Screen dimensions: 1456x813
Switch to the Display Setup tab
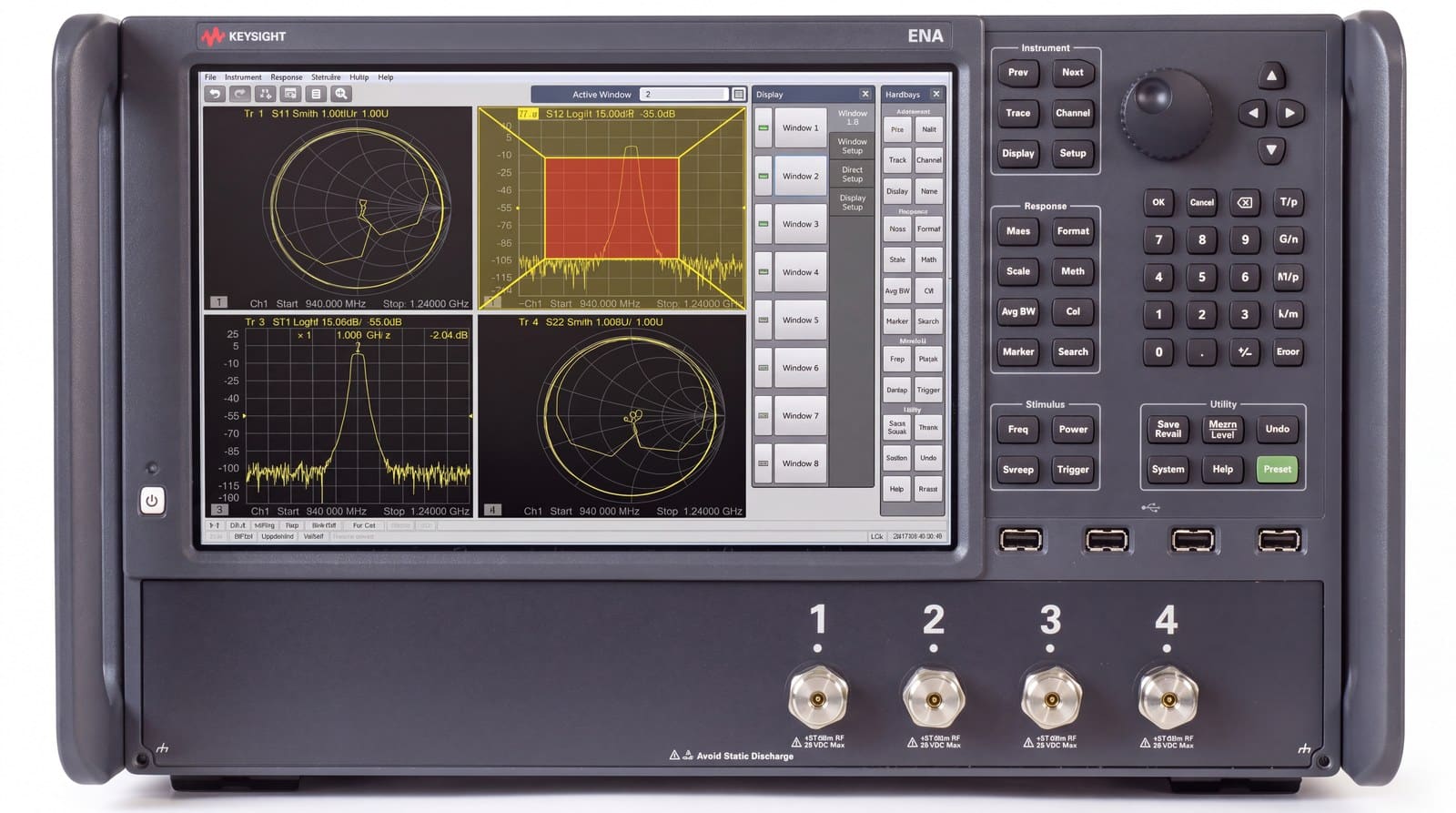pos(852,202)
